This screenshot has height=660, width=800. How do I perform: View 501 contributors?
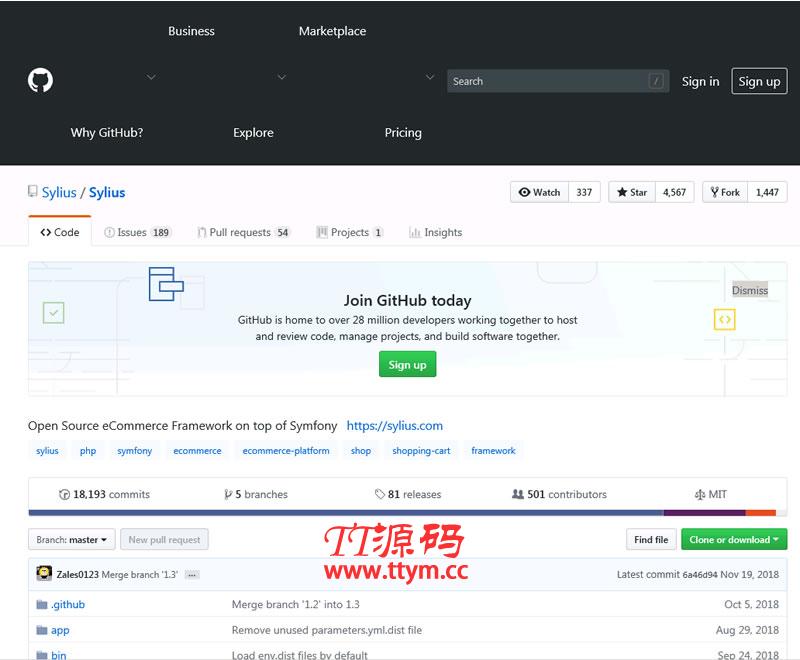pos(559,494)
